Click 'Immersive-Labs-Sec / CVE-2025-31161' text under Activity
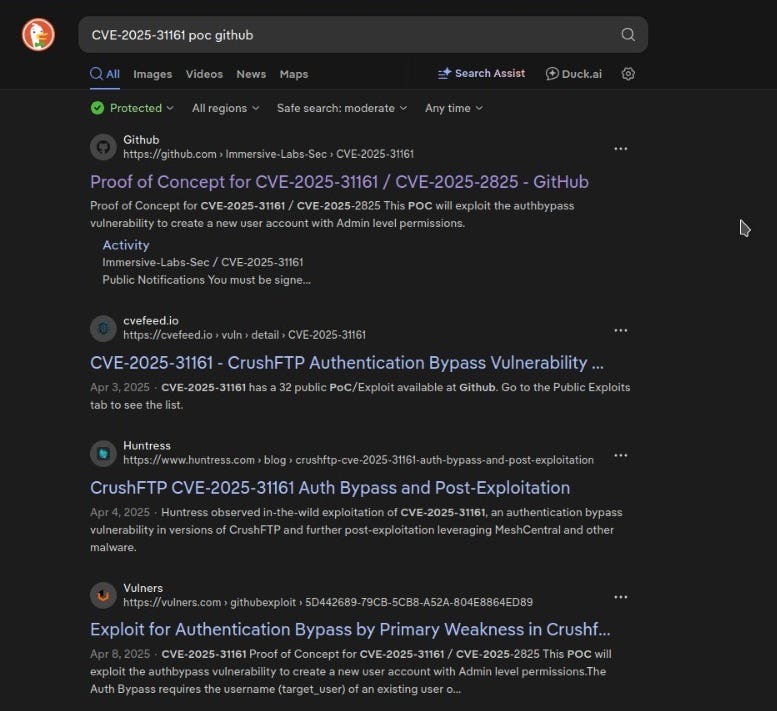The height and width of the screenshot is (711, 777). tap(203, 262)
